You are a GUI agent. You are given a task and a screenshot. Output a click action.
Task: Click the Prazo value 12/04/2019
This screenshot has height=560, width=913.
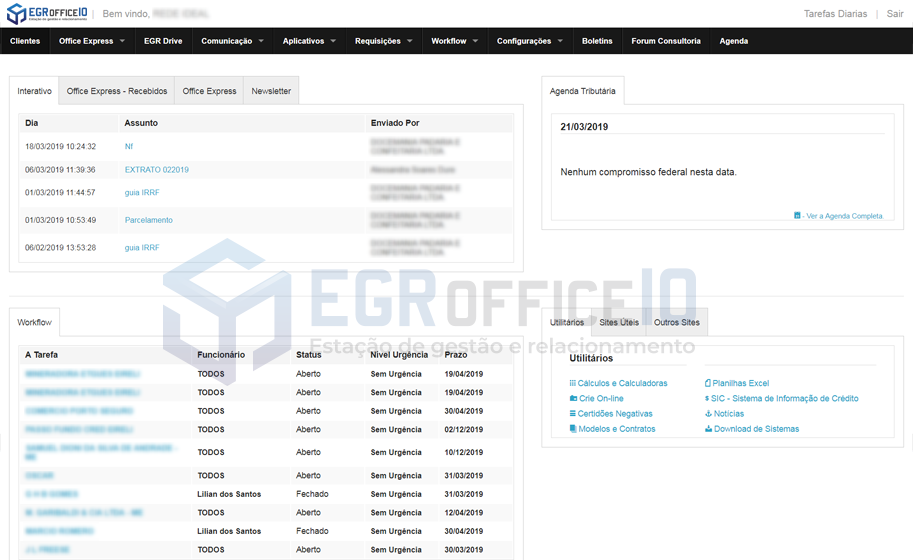[x=463, y=513]
